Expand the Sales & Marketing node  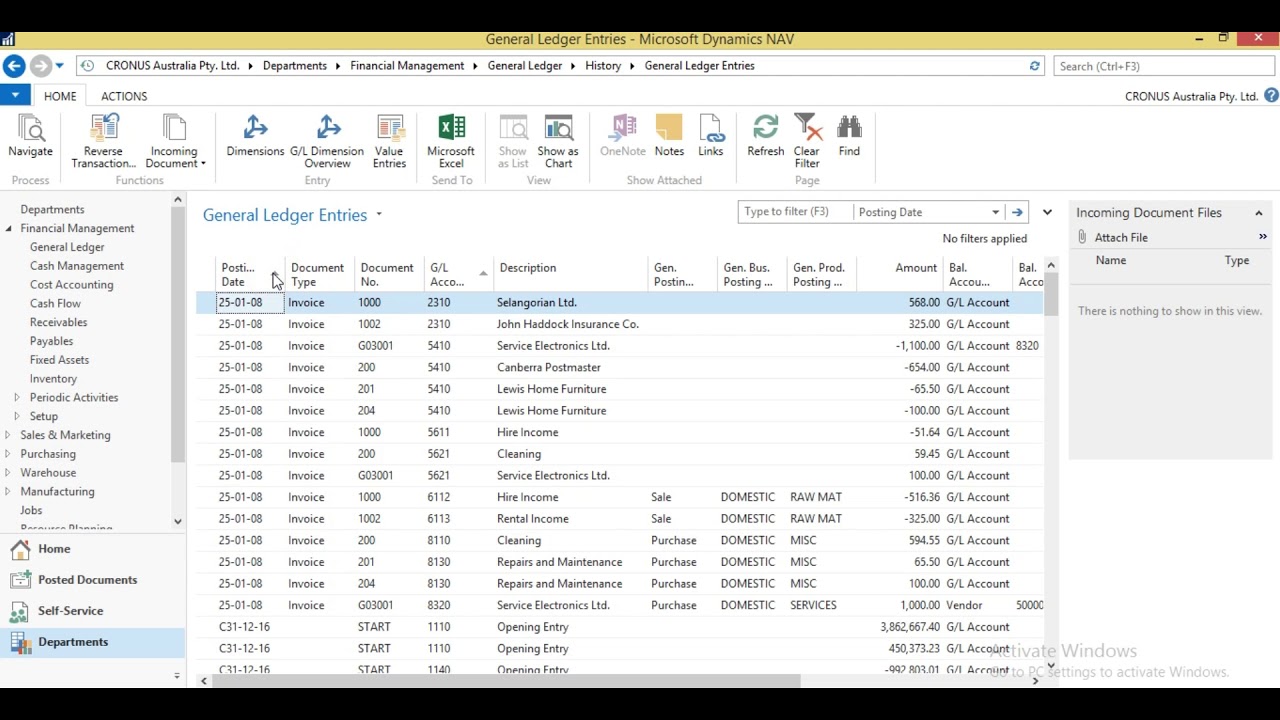pos(9,435)
